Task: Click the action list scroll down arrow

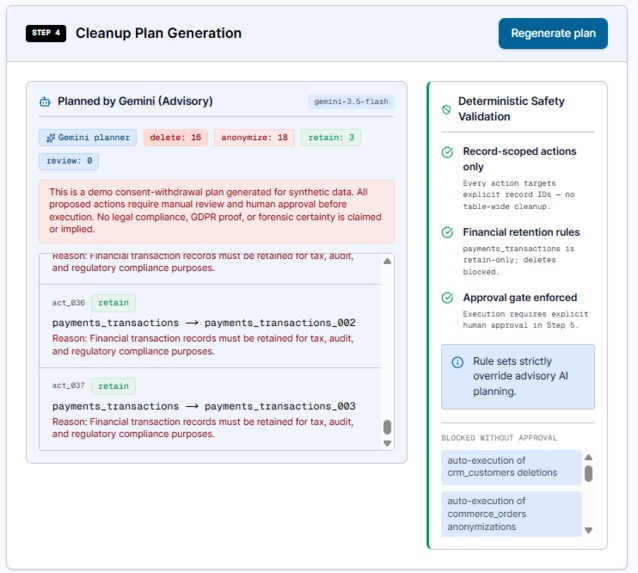Action: (x=387, y=443)
